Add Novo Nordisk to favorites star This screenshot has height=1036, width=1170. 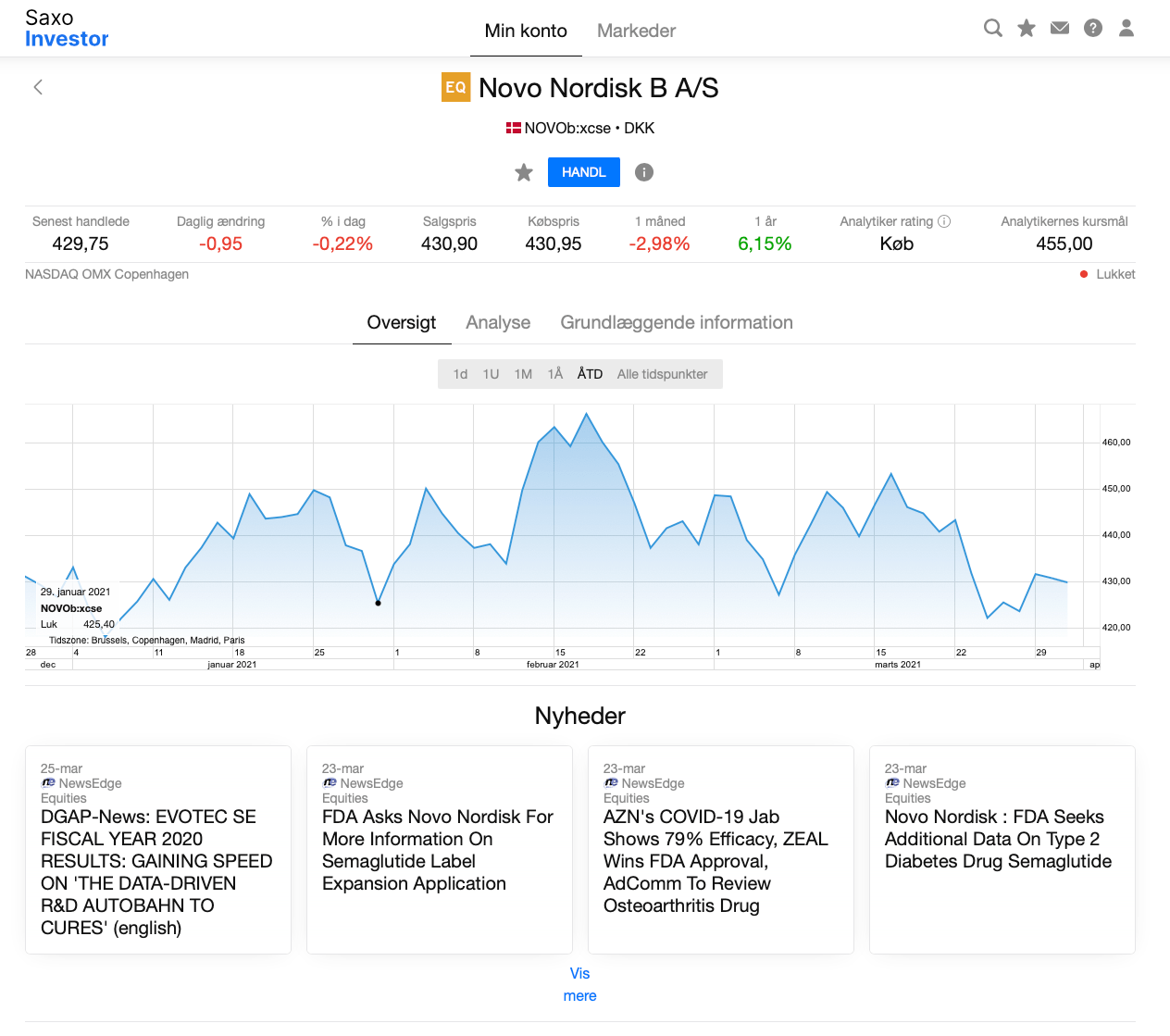(524, 172)
